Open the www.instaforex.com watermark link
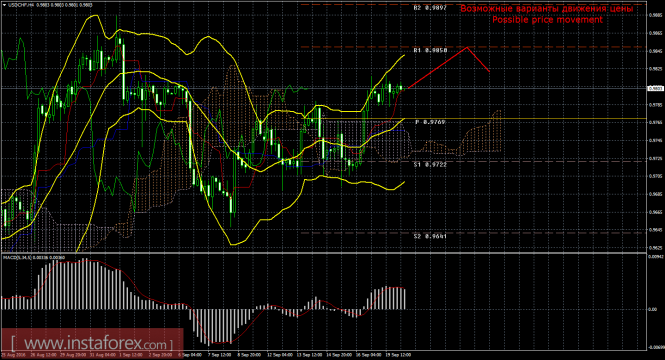 click(92, 342)
